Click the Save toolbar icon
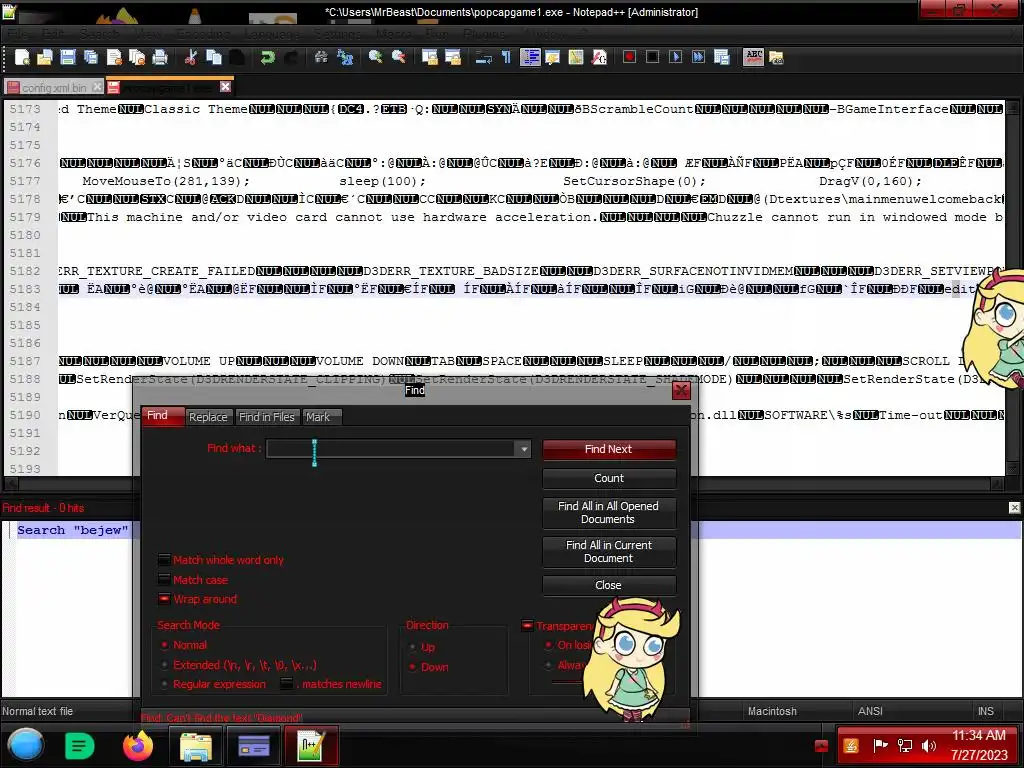 pos(67,57)
